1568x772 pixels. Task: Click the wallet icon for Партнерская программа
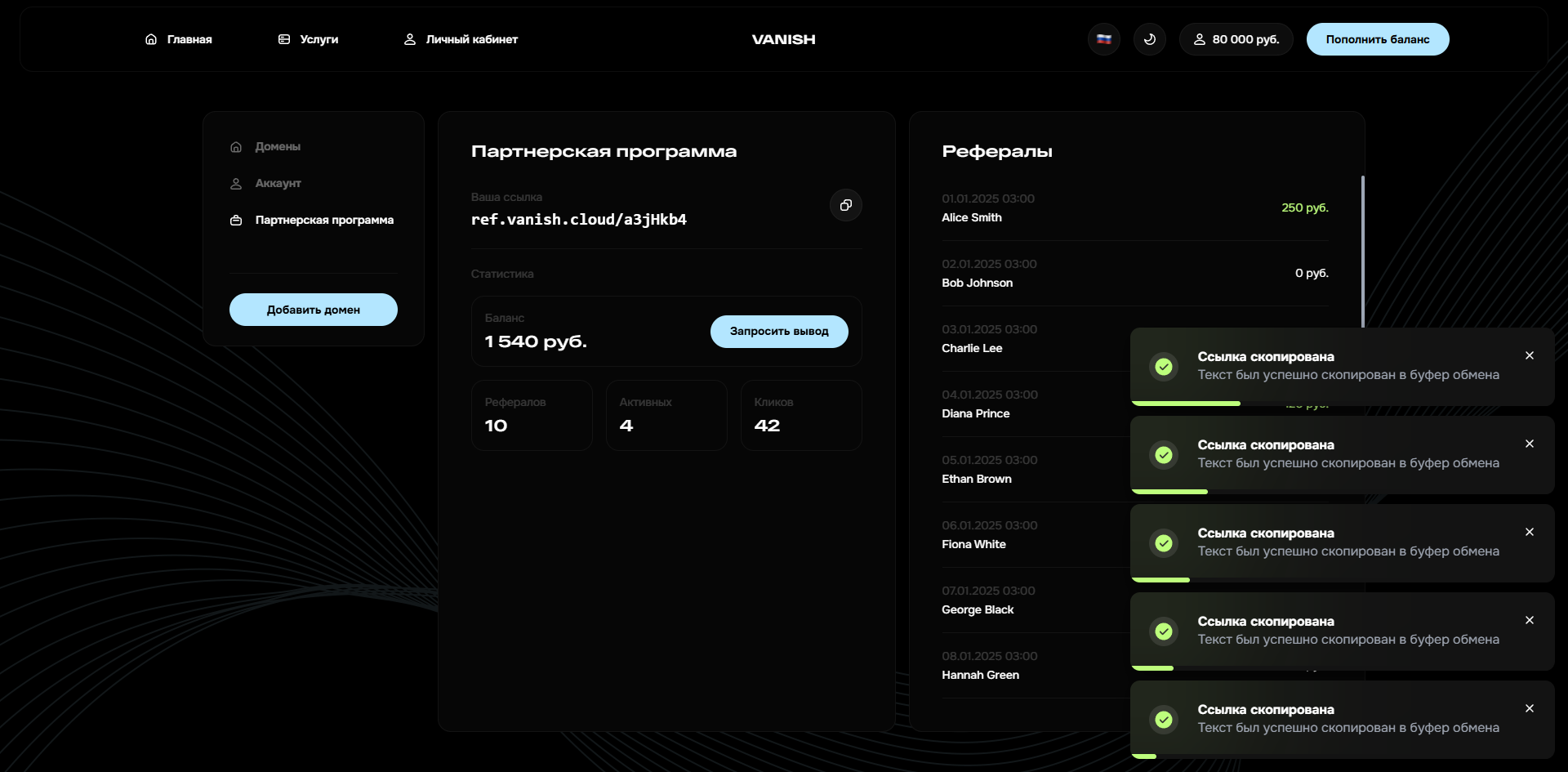pyautogui.click(x=236, y=220)
